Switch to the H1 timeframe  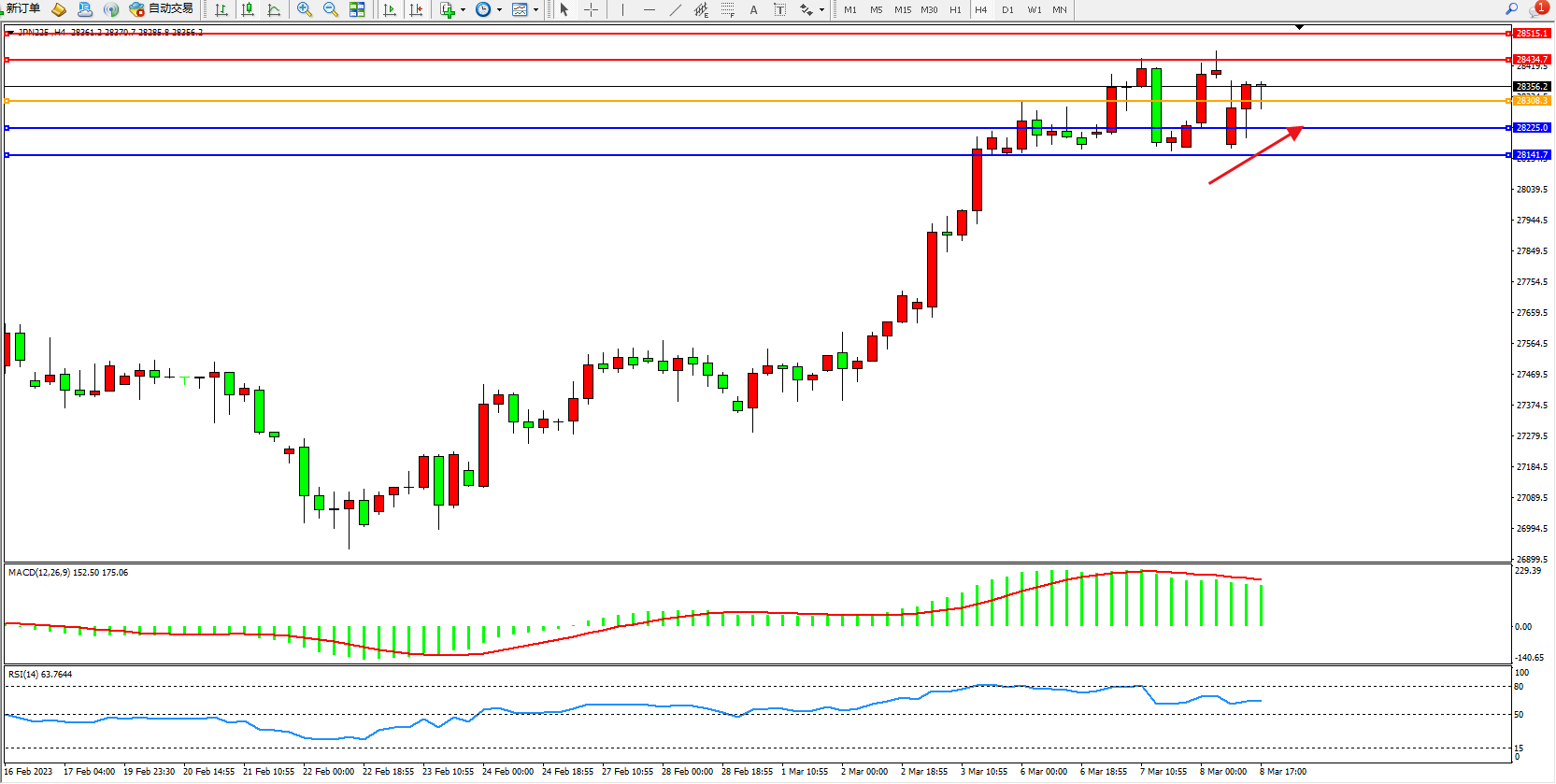[955, 9]
